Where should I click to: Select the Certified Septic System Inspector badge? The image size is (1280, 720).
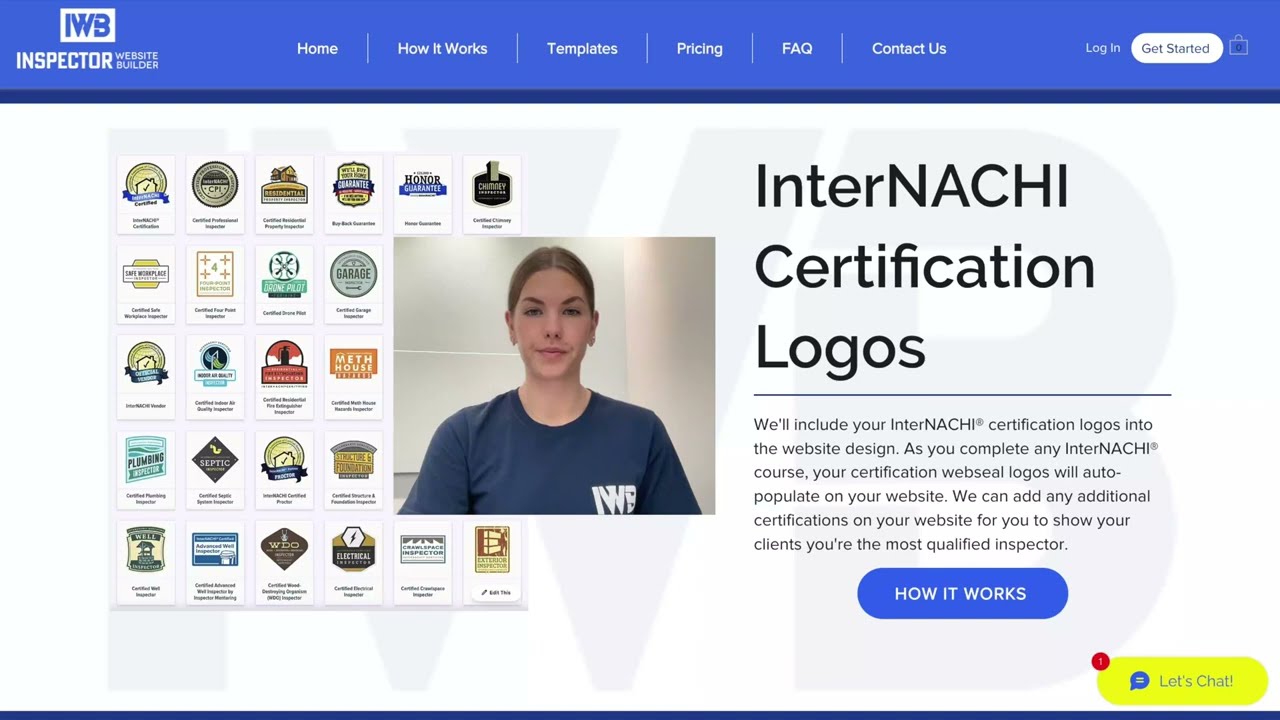(x=215, y=470)
